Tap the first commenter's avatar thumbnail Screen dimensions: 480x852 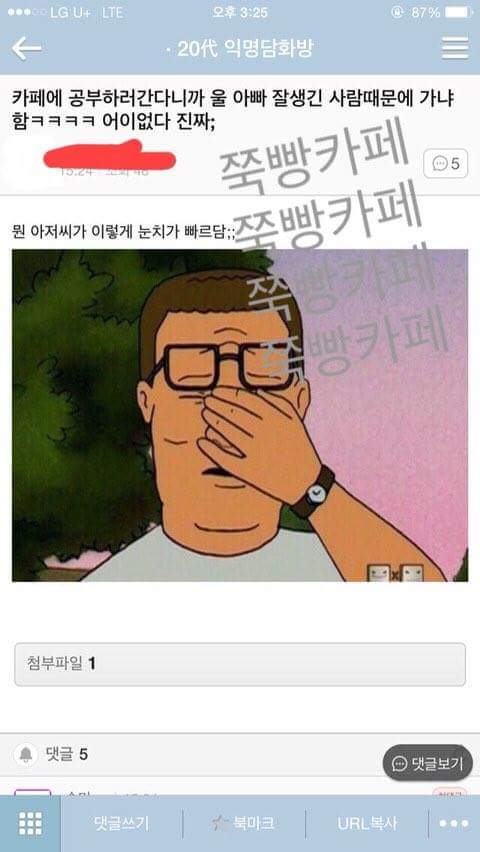point(33,793)
